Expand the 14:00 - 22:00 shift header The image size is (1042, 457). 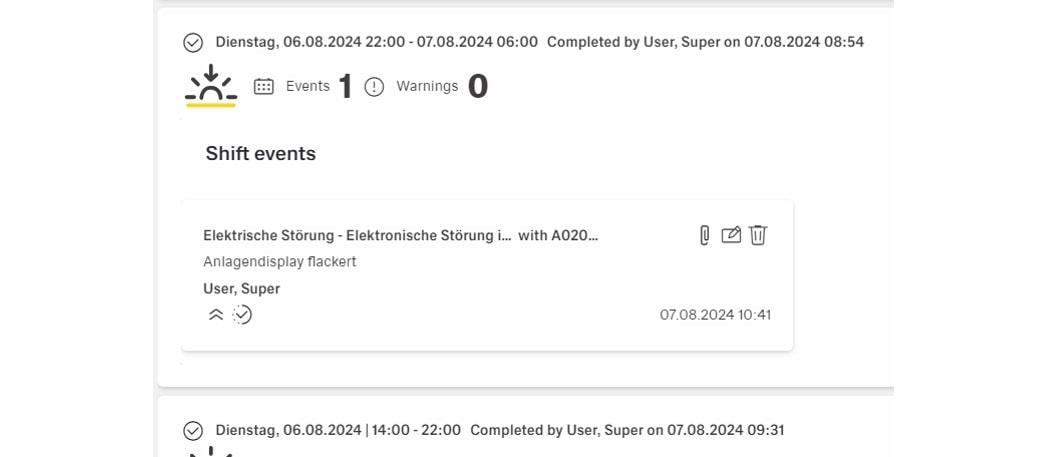(338, 430)
